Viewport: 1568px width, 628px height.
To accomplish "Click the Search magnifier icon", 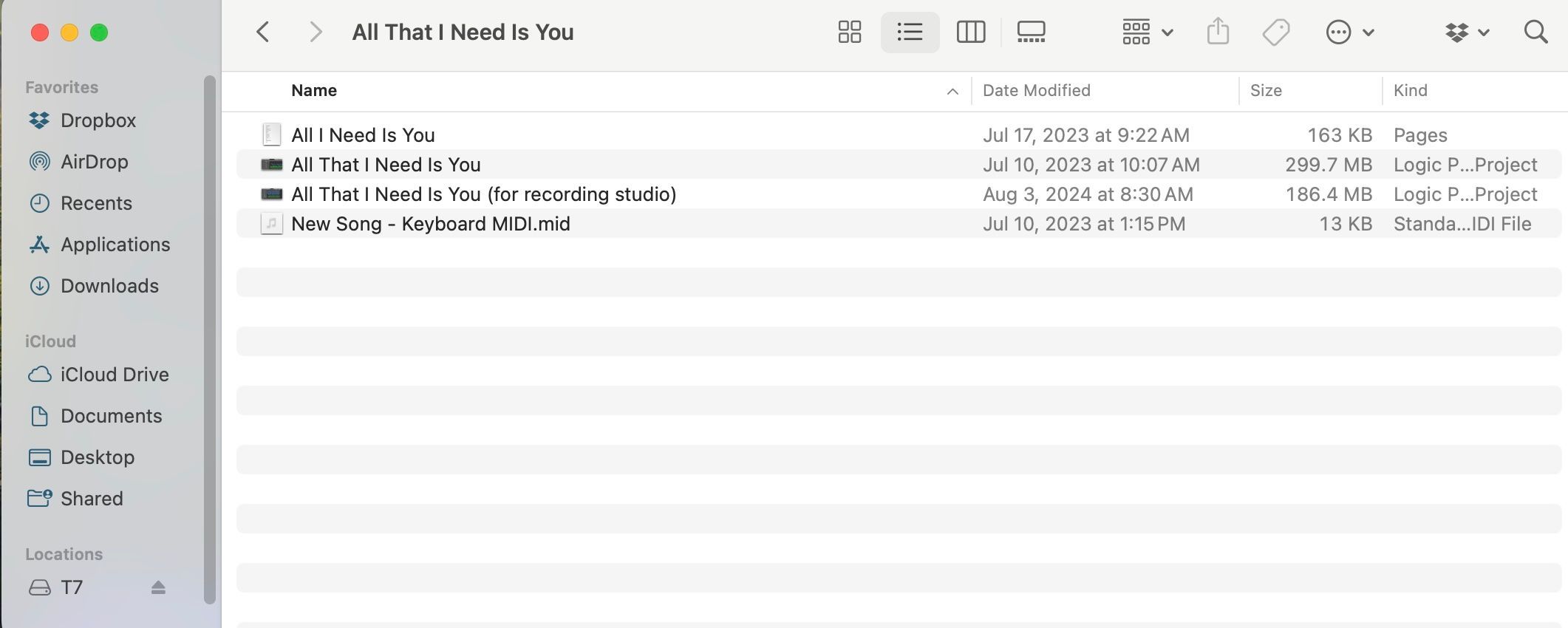I will [1535, 32].
